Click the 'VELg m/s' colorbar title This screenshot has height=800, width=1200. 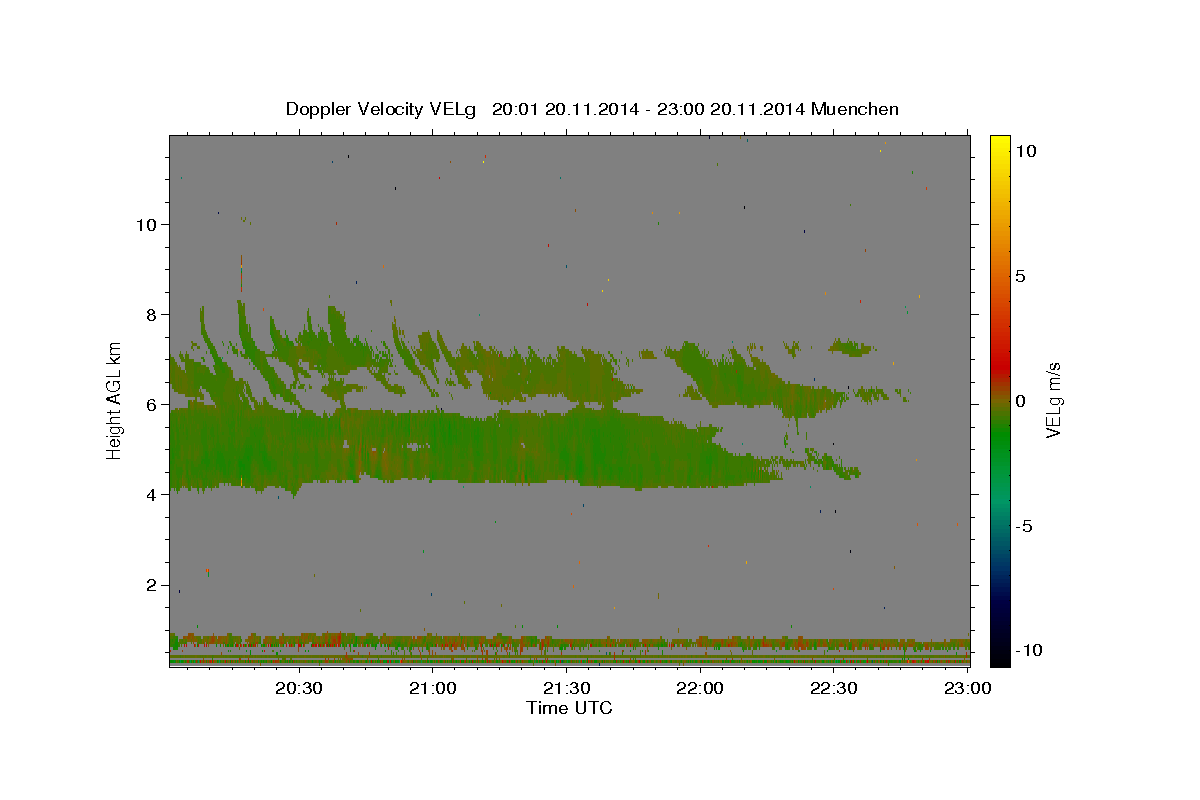coord(1054,401)
